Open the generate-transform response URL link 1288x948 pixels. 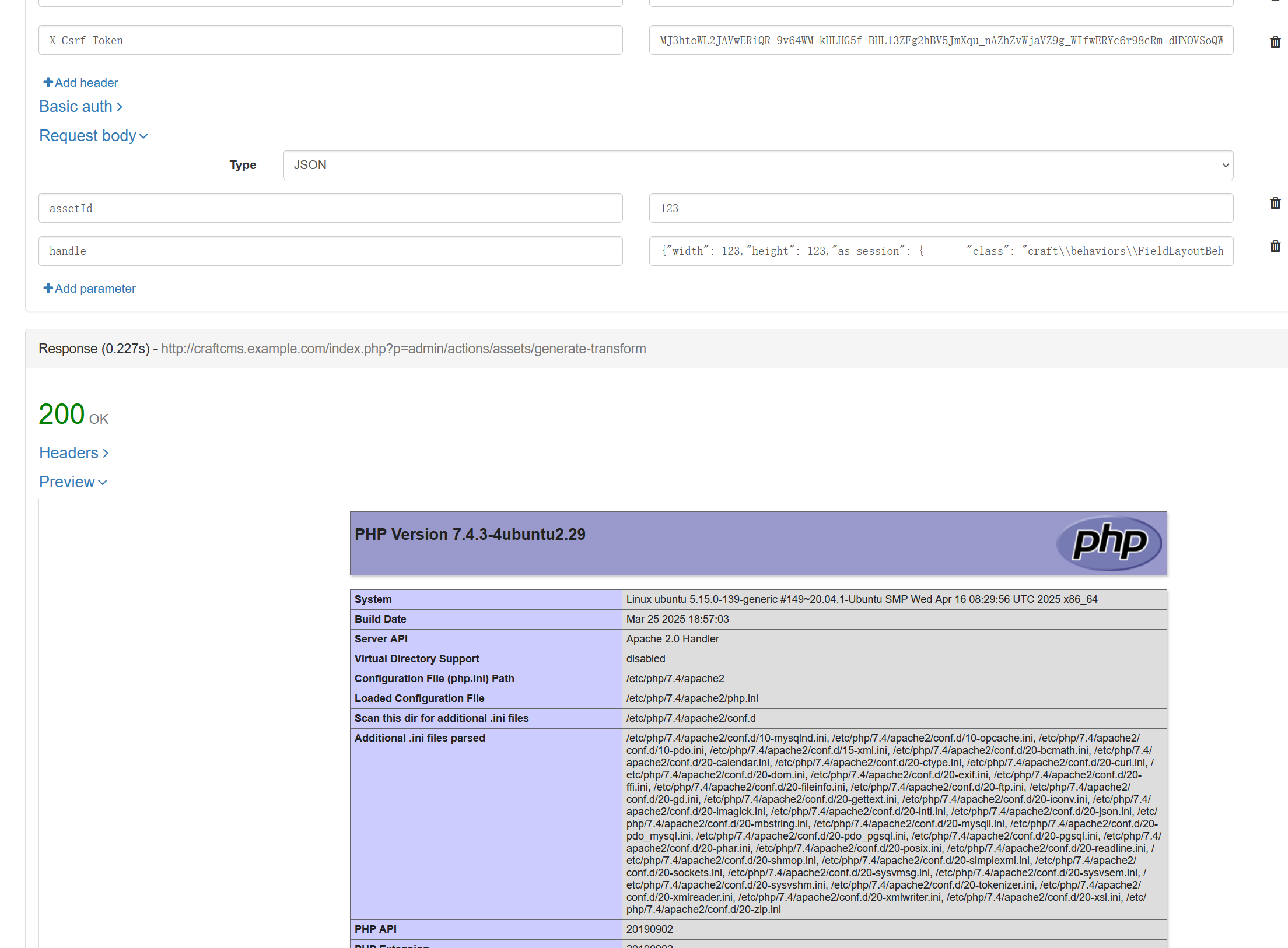coord(404,349)
